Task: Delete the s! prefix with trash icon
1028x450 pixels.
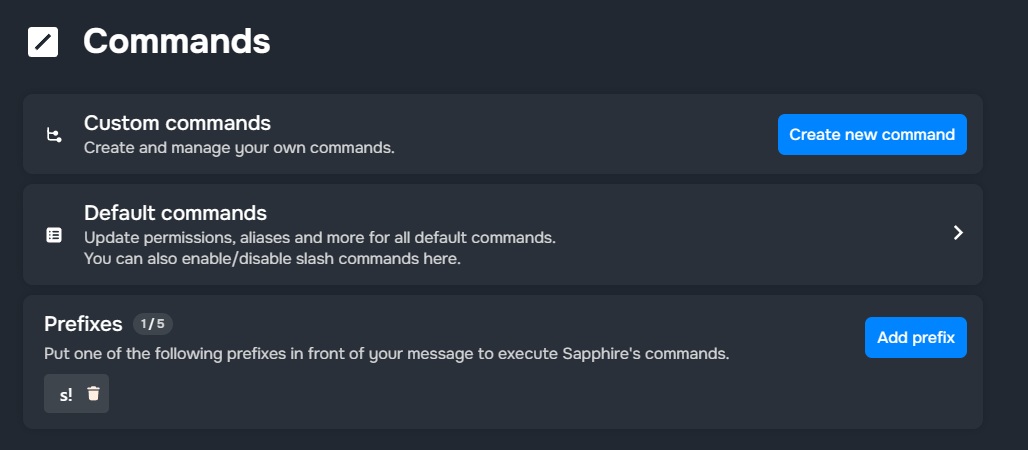Action: 93,394
